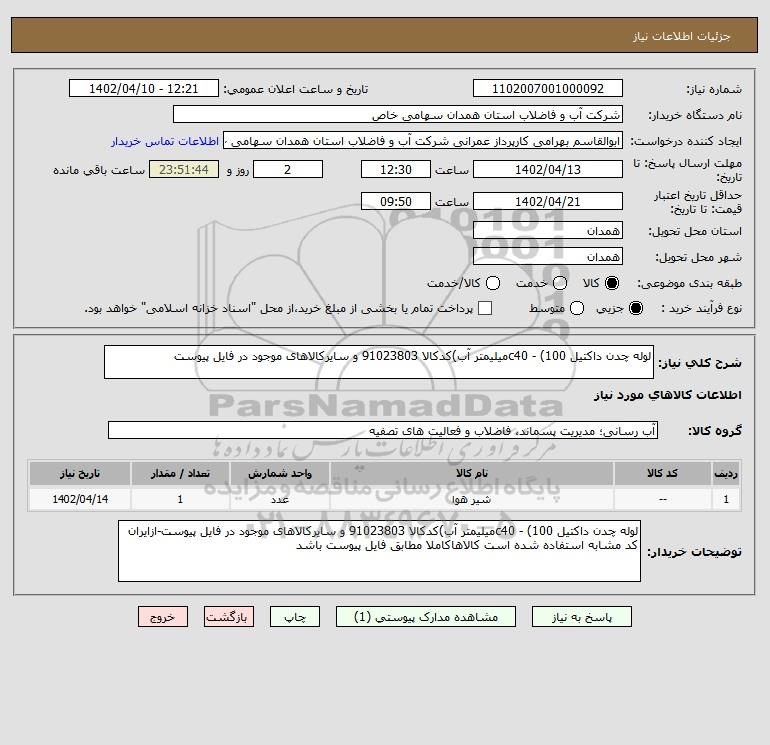Image resolution: width=770 pixels, height=745 pixels.
Task: Click the request creator name field
Action: pos(423,140)
